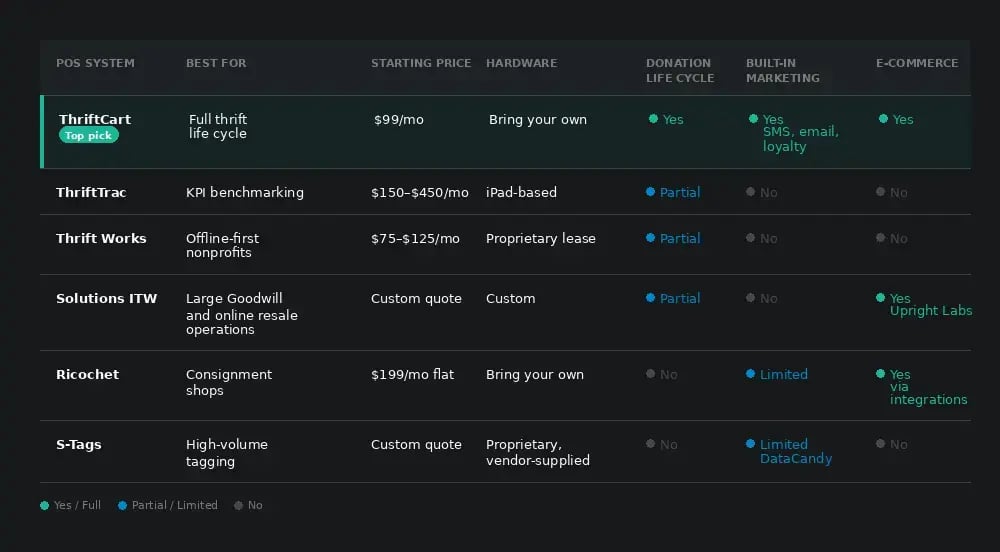Select the Solutions ITW system name
The image size is (1000, 552).
[x=107, y=298]
